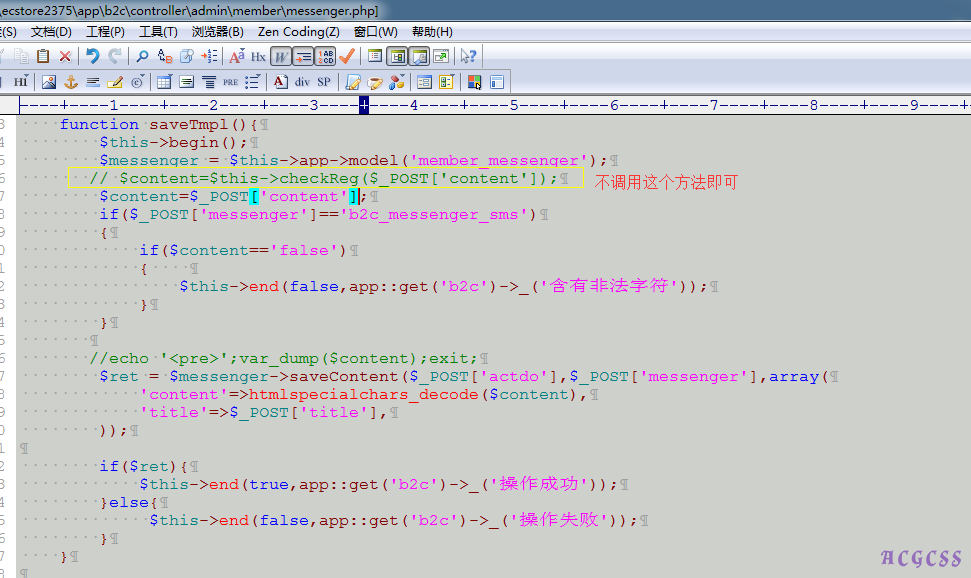Run the spell check checkmark icon
The image size is (971, 578).
point(347,56)
